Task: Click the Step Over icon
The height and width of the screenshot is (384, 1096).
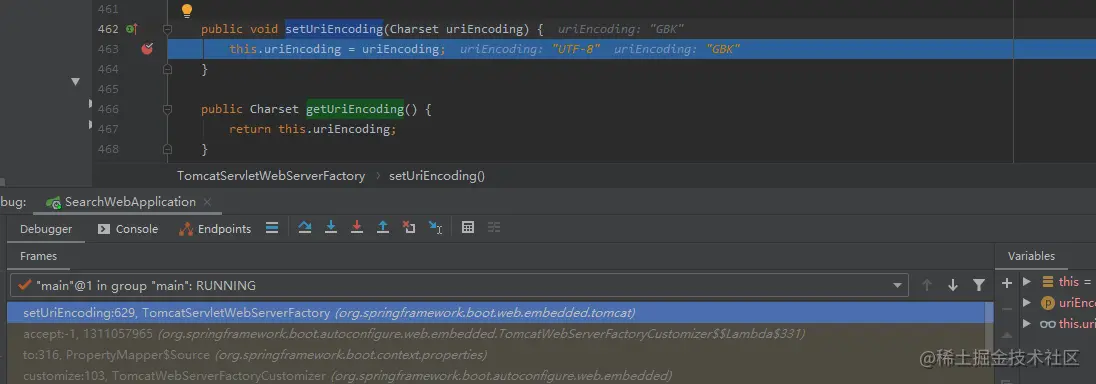Action: (x=305, y=227)
